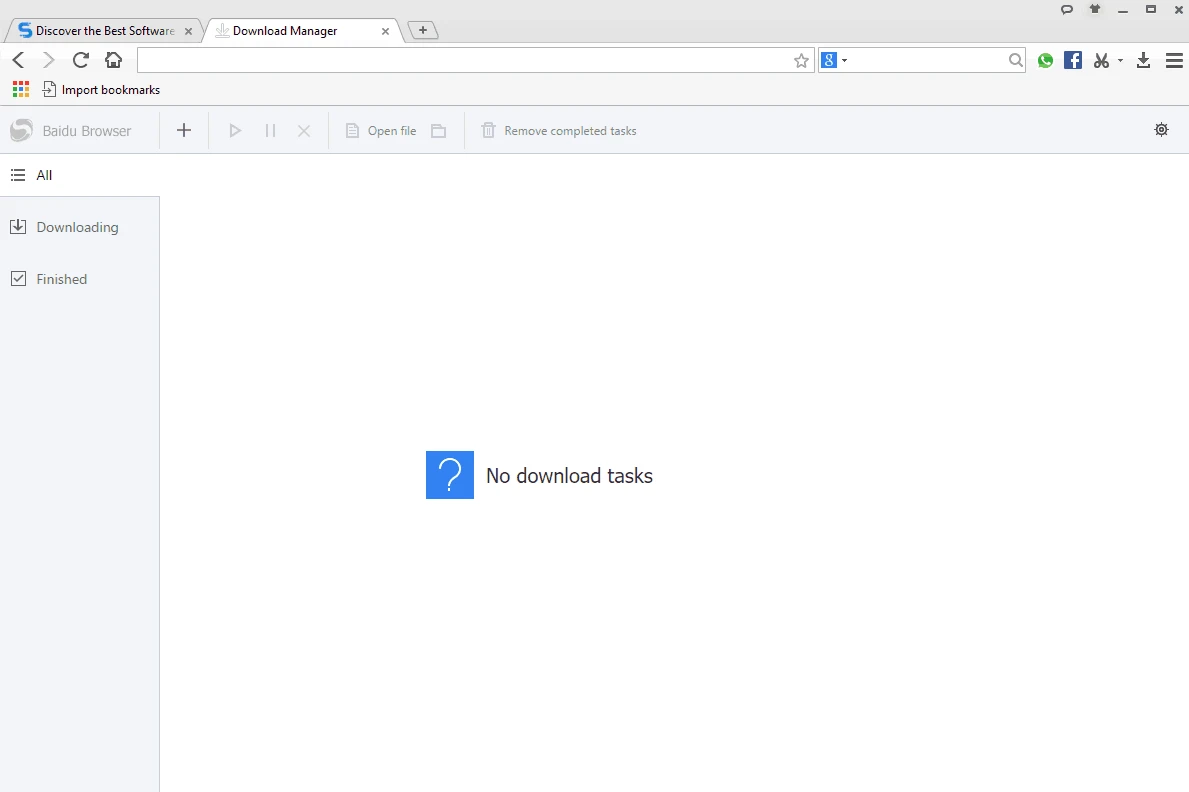The image size is (1189, 792).
Task: Click Import bookmarks
Action: click(x=102, y=90)
